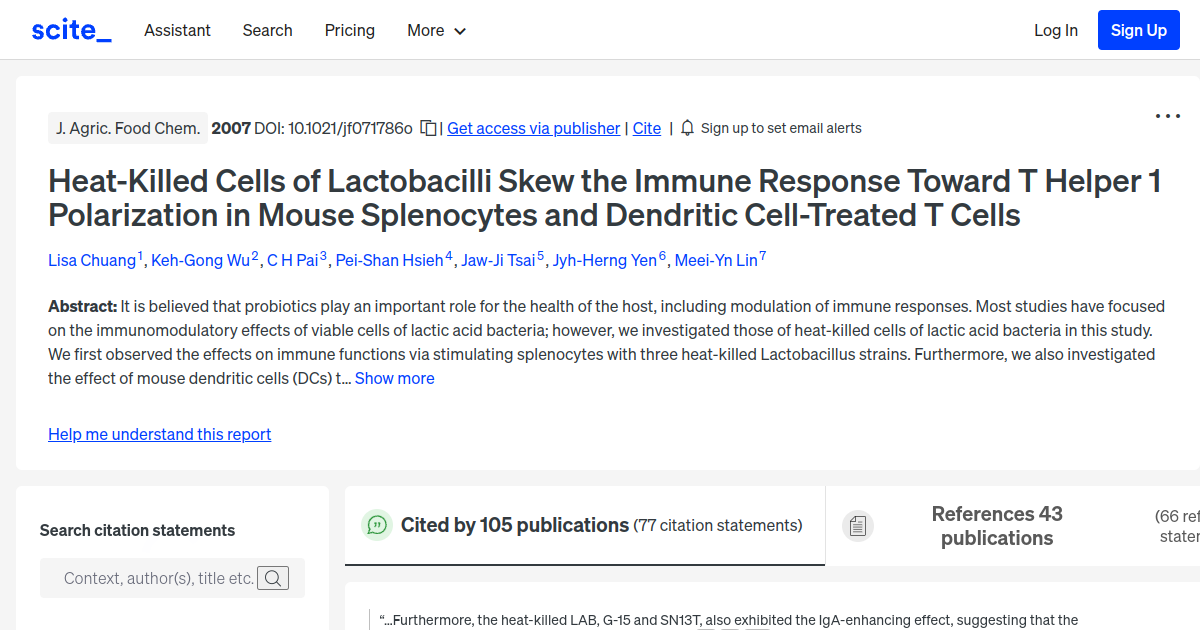Click the green citation quote icon

click(x=377, y=525)
